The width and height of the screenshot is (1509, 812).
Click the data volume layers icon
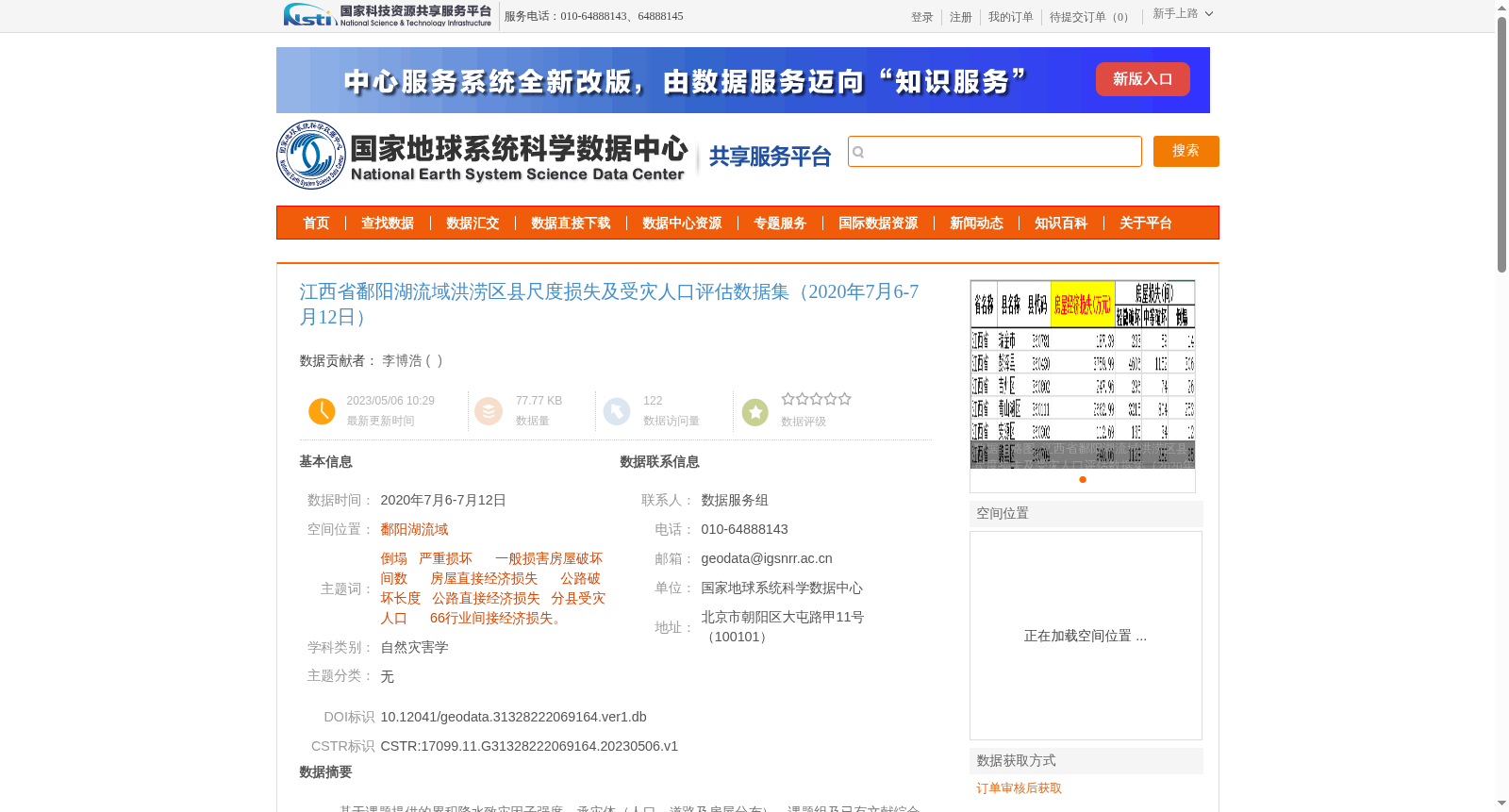coord(489,411)
